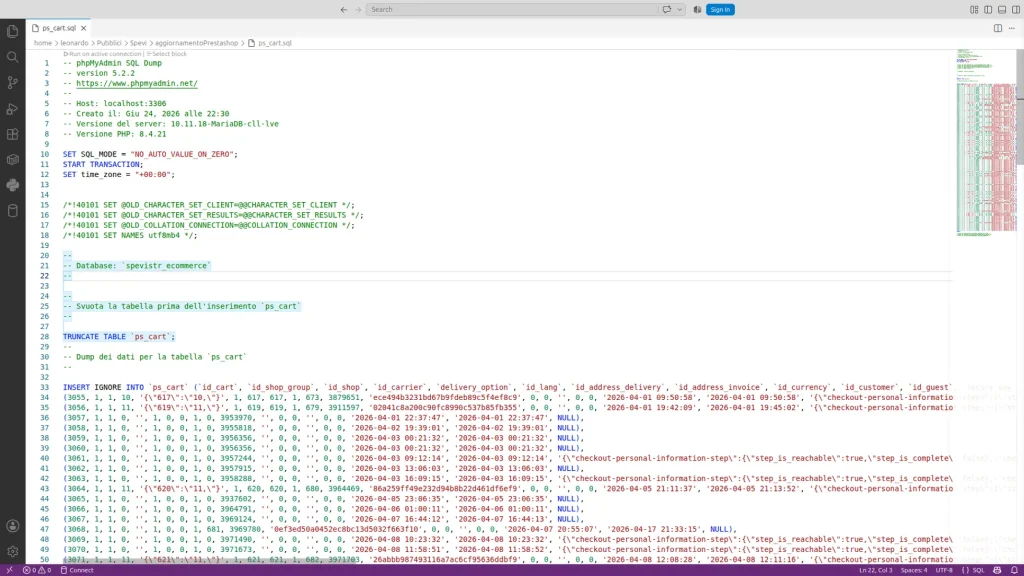Click the leonardo breadcrumb
The image size is (1024, 576).
point(74,43)
